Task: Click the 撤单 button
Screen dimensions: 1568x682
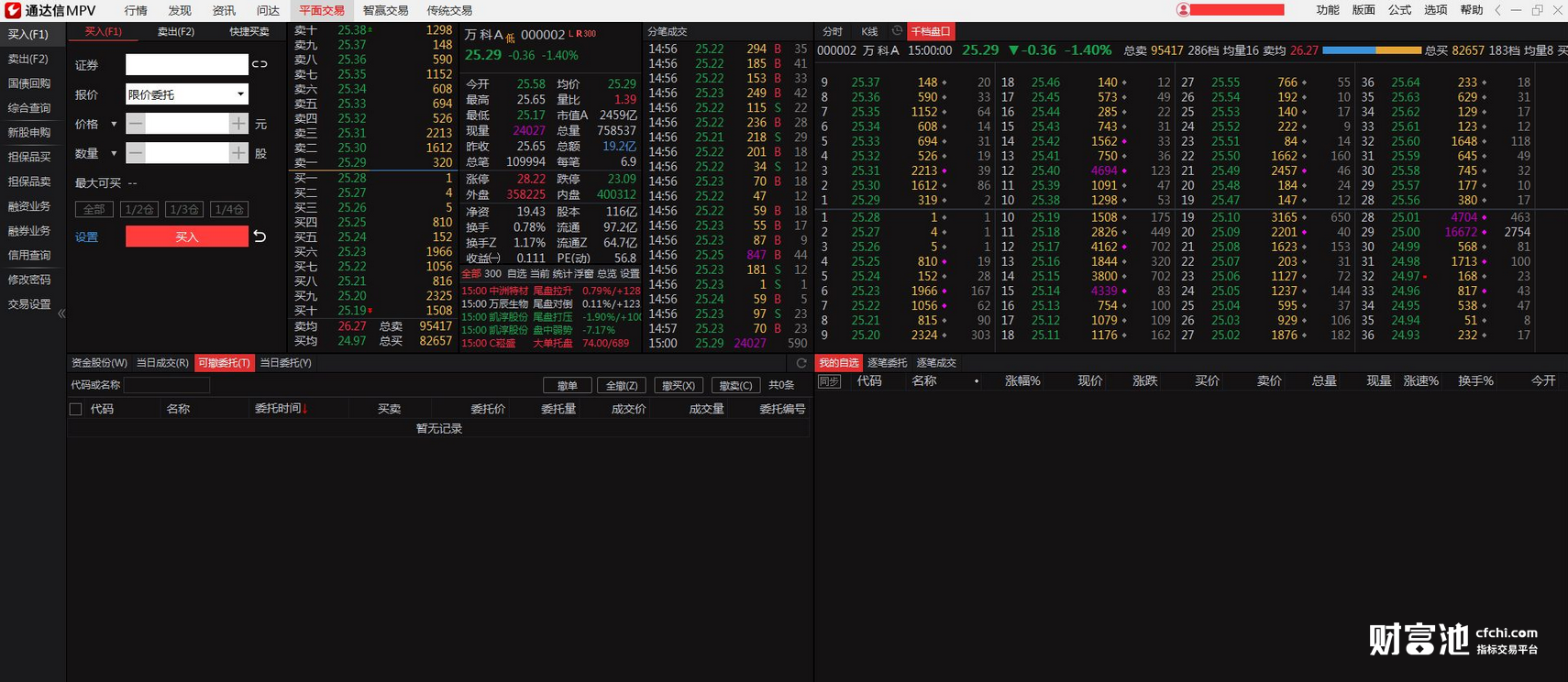Action: pos(567,385)
